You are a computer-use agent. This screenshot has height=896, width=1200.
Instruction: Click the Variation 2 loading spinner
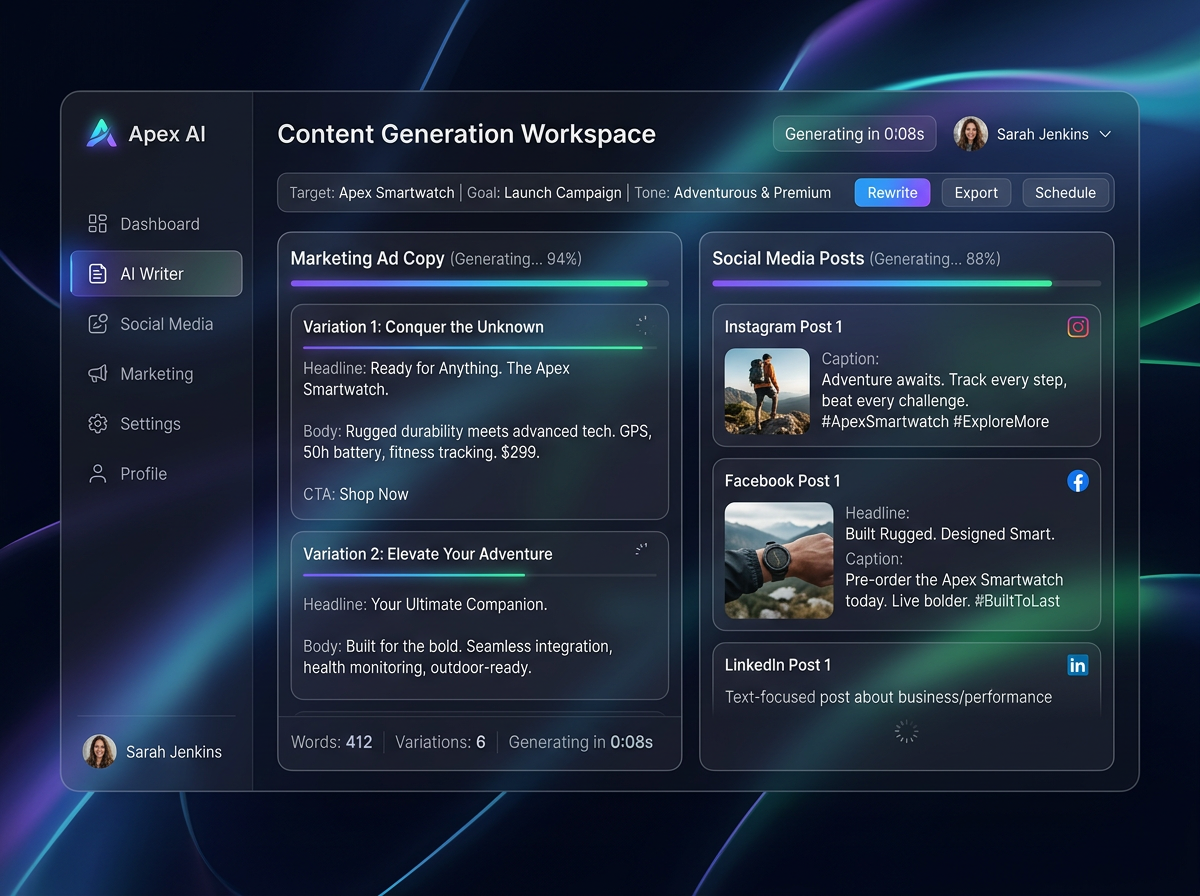[641, 549]
